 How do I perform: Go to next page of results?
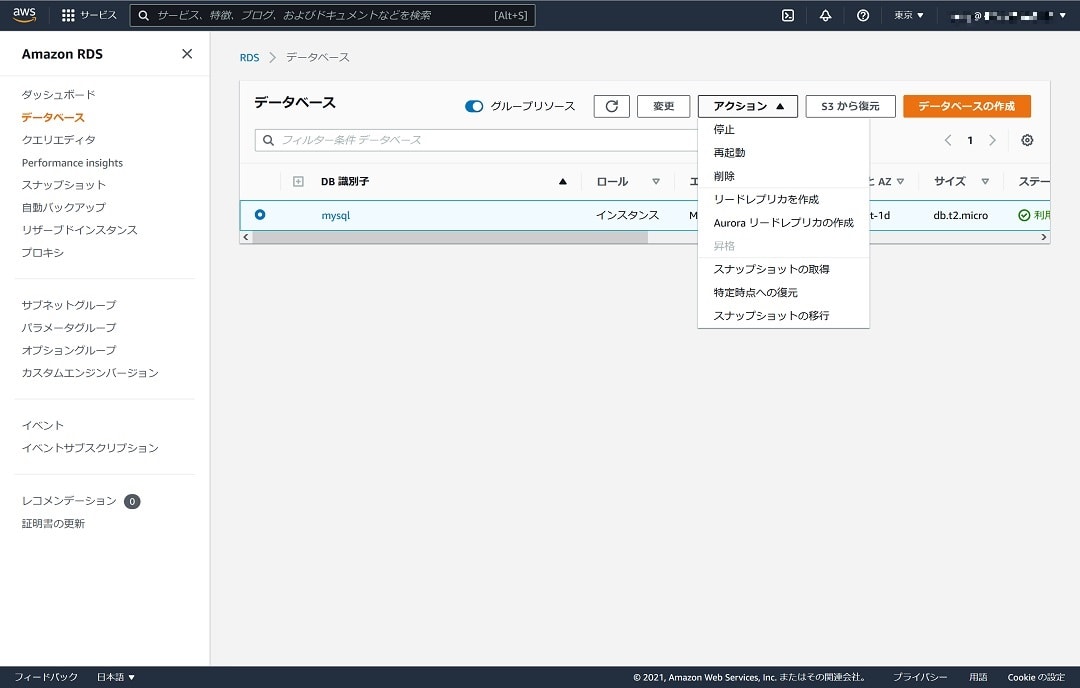992,140
